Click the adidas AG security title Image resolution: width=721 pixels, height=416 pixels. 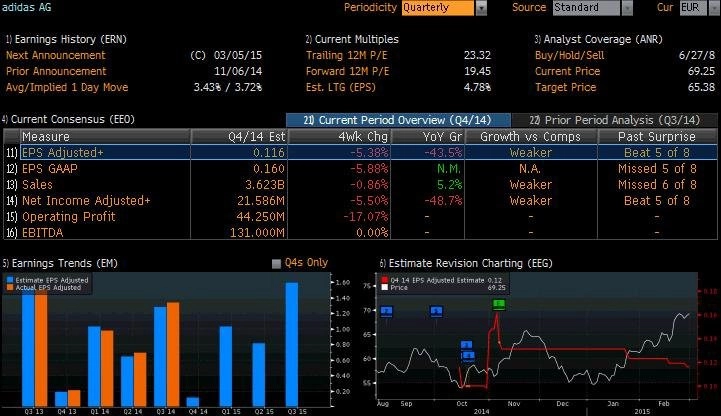point(26,7)
